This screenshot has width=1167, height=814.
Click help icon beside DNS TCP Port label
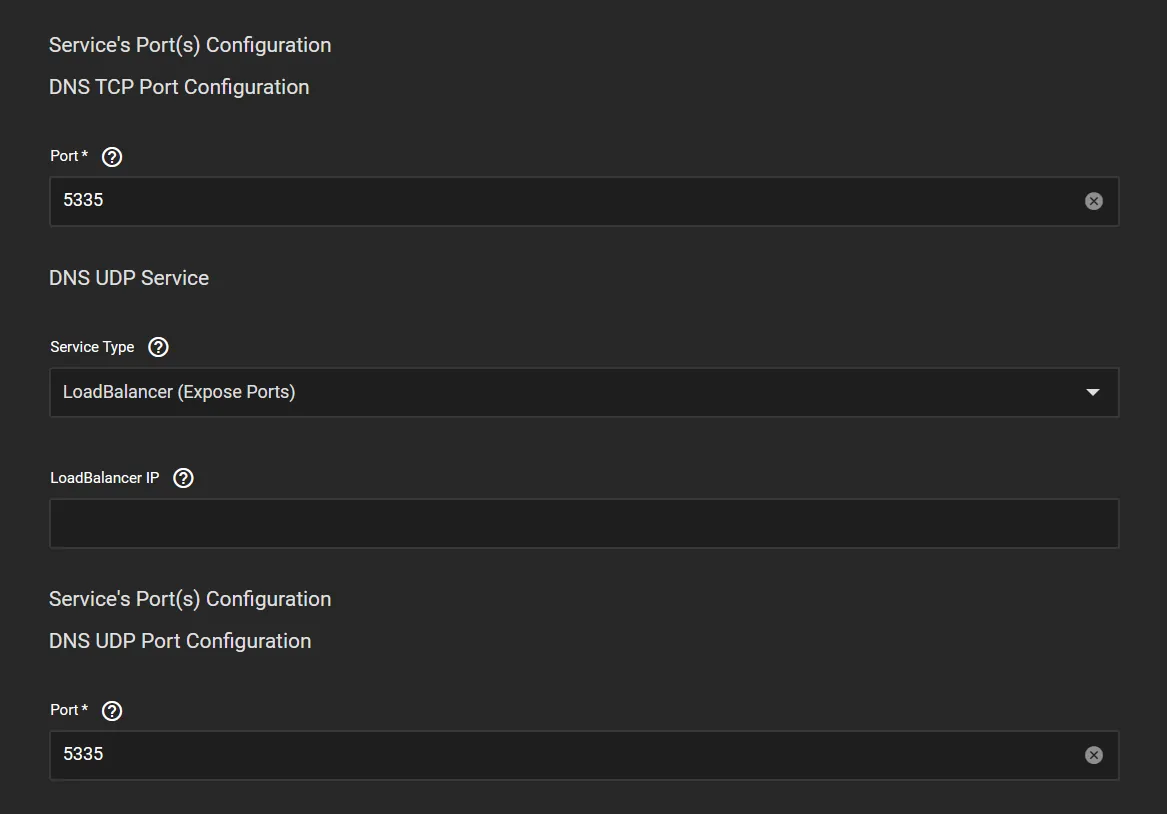coord(112,156)
